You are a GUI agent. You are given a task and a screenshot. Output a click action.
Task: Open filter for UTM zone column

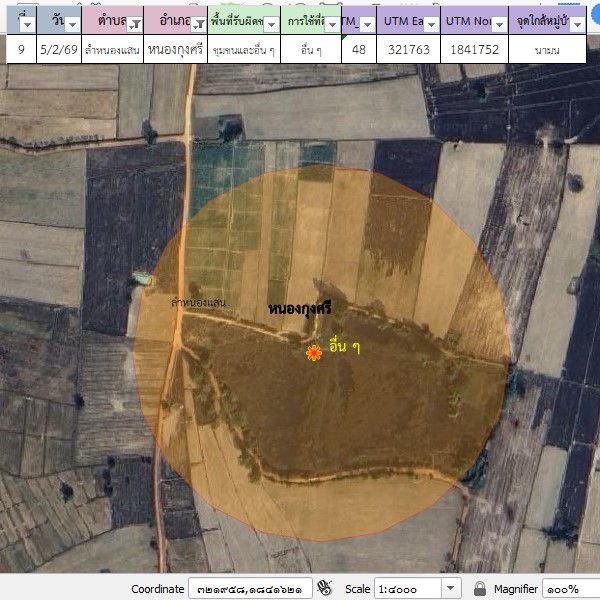coord(367,24)
